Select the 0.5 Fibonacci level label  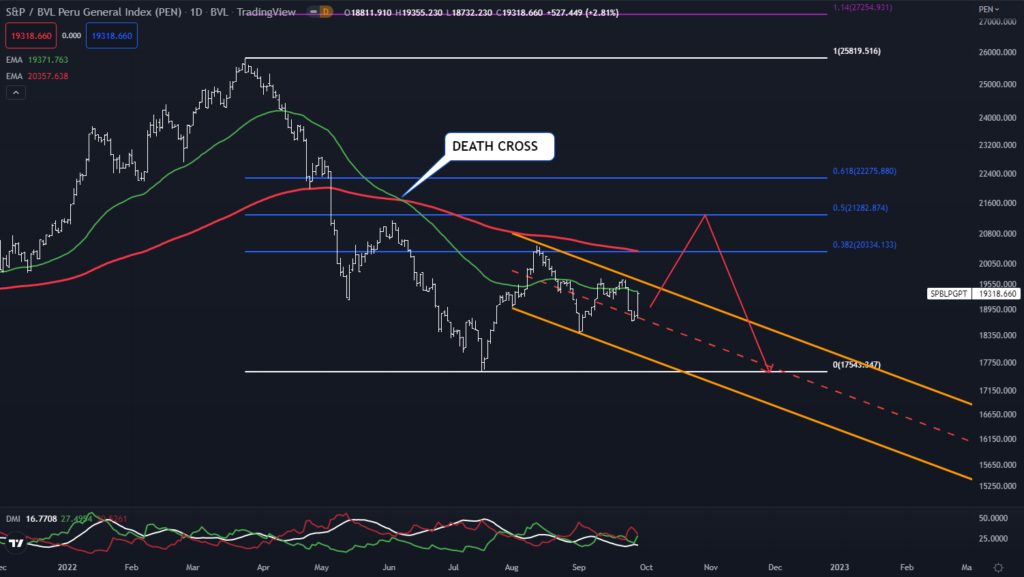pos(860,208)
